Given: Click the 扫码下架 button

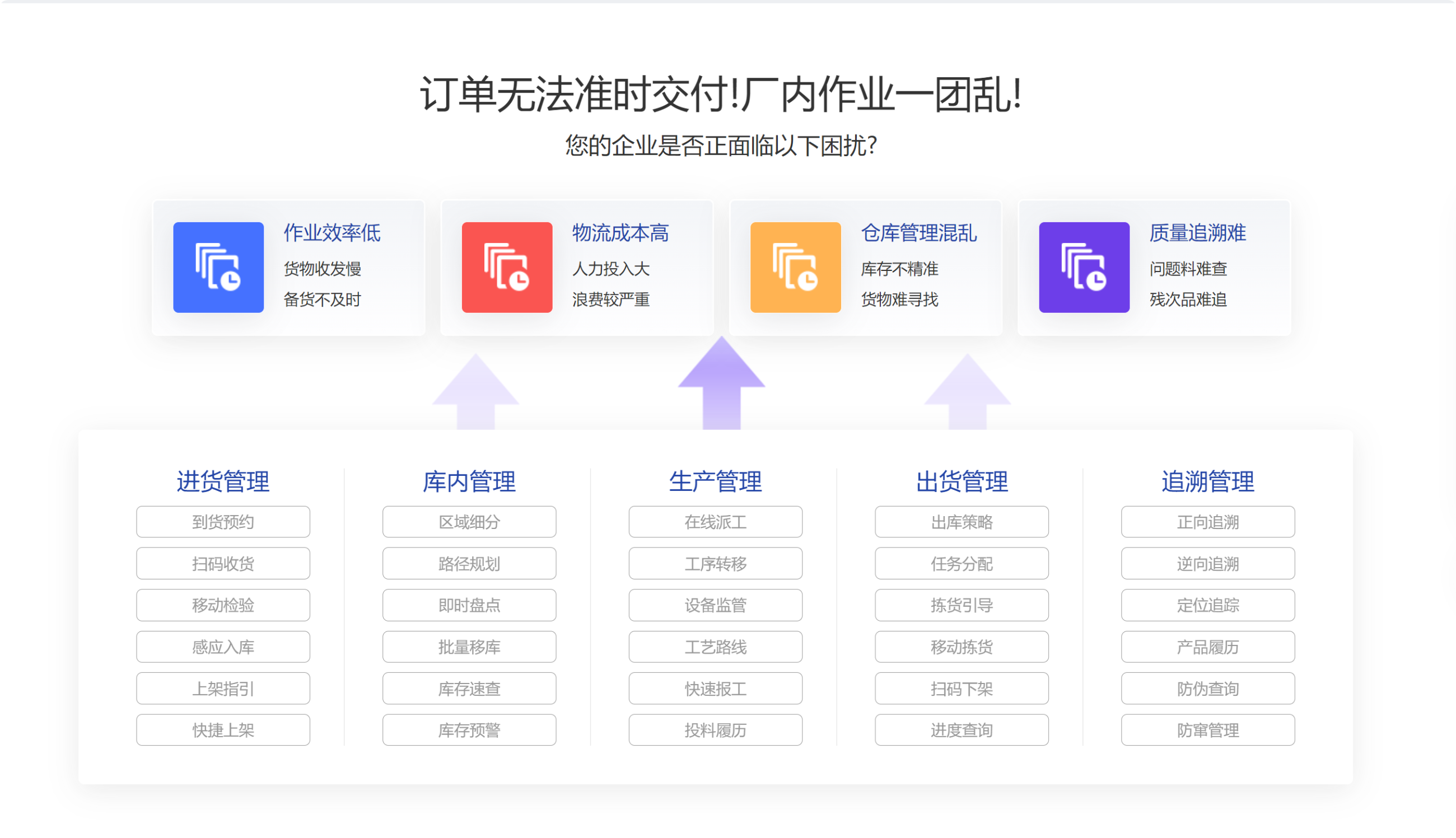Looking at the screenshot, I should point(962,689).
